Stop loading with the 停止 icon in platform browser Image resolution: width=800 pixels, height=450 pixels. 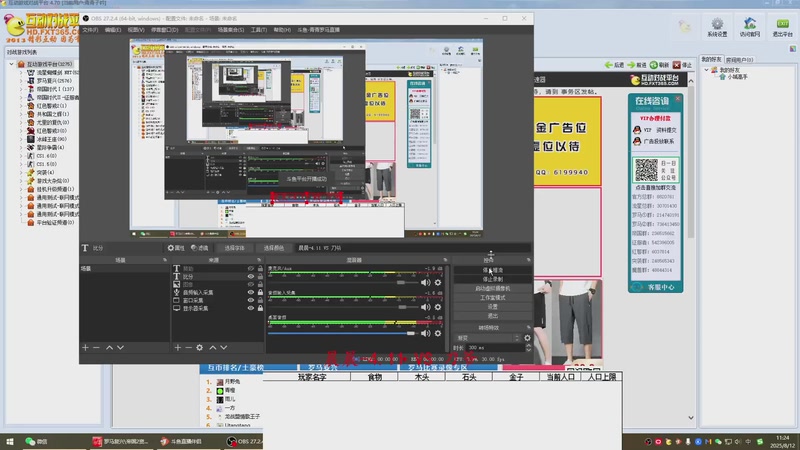pos(682,65)
